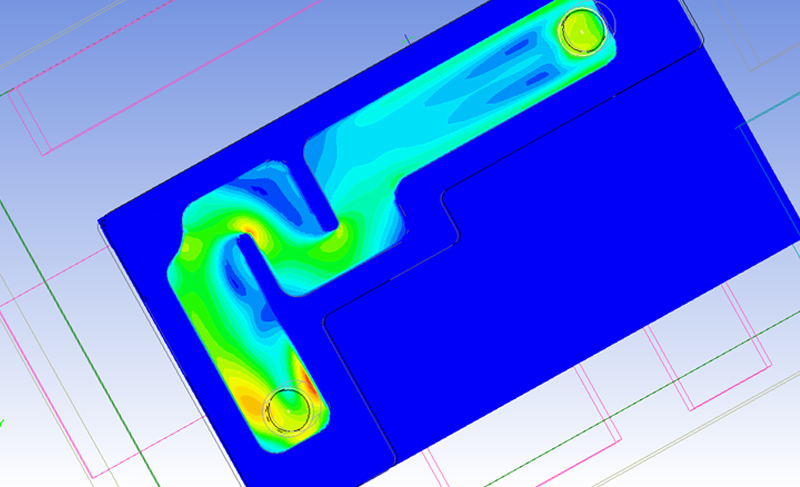This screenshot has height=487, width=800.
Task: Click the empty gradient background at the top left
Action: (x=80, y=30)
